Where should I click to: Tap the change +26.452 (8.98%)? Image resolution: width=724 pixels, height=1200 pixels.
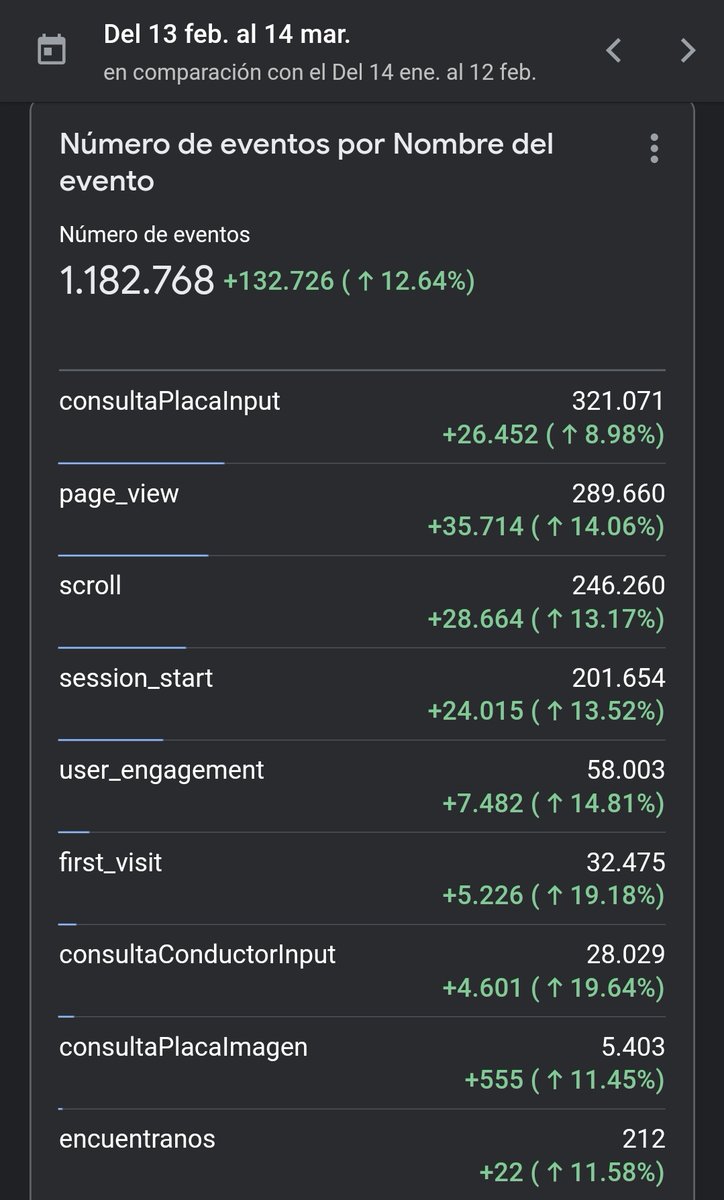tap(553, 435)
